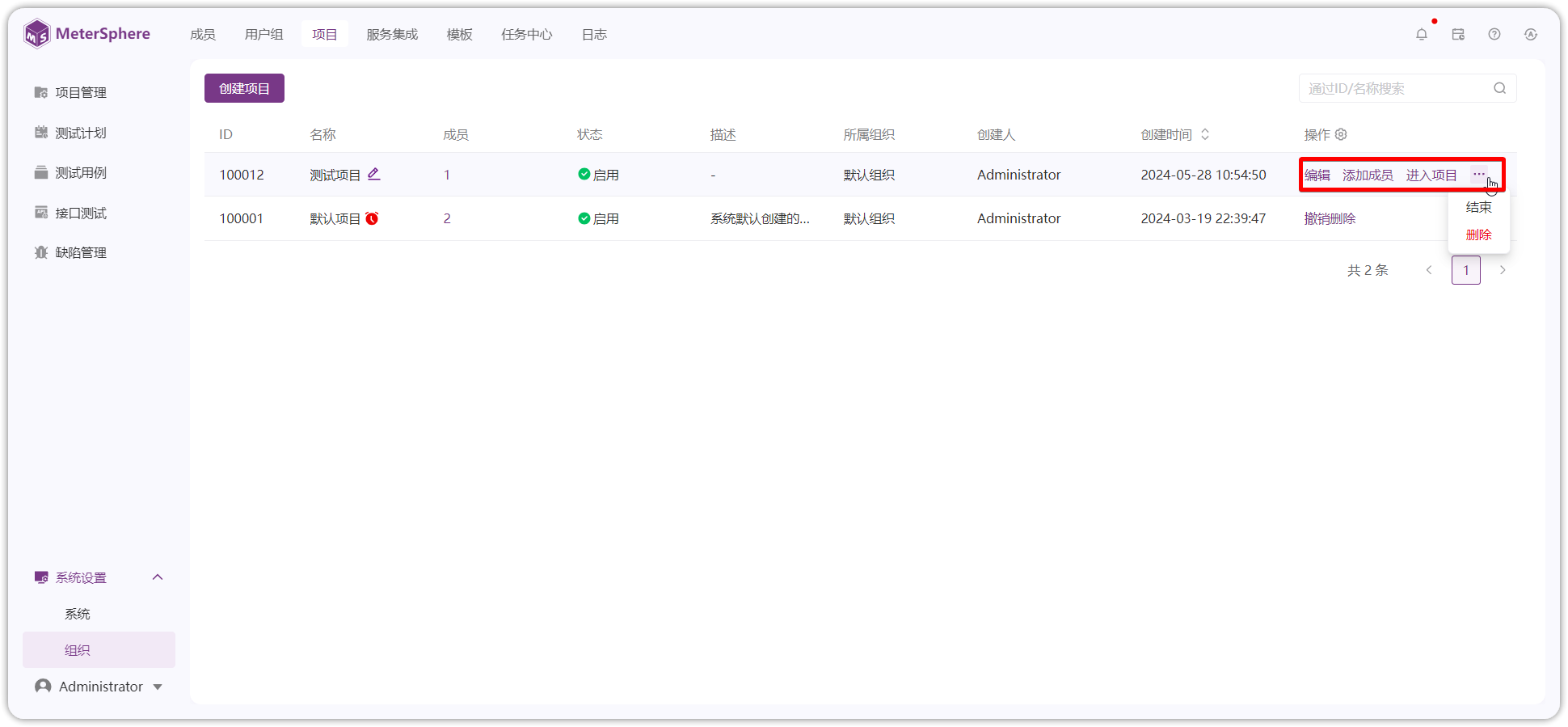
Task: Go to the next page arrow
Action: [1503, 270]
